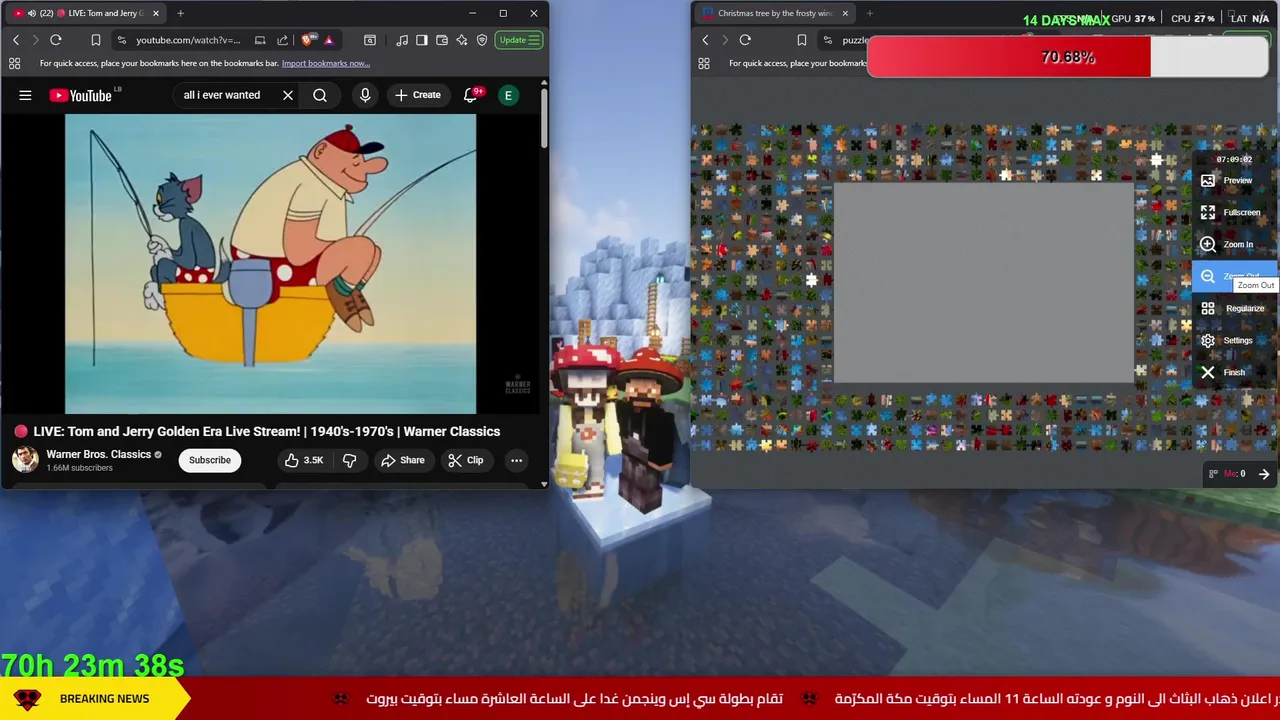Finish the puzzle session

[x=1236, y=372]
